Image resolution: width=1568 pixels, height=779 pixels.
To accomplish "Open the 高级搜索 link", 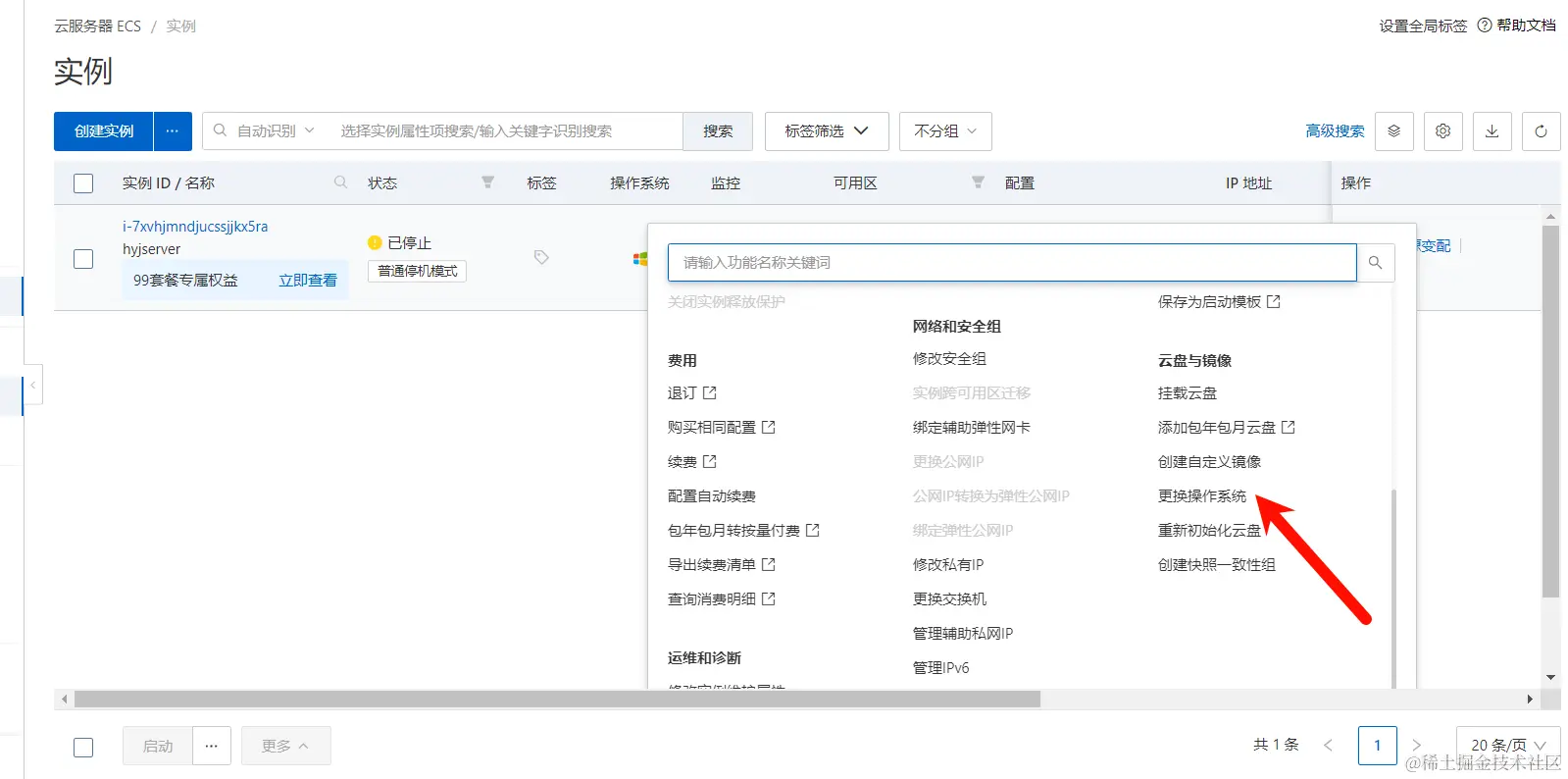I will pos(1335,130).
